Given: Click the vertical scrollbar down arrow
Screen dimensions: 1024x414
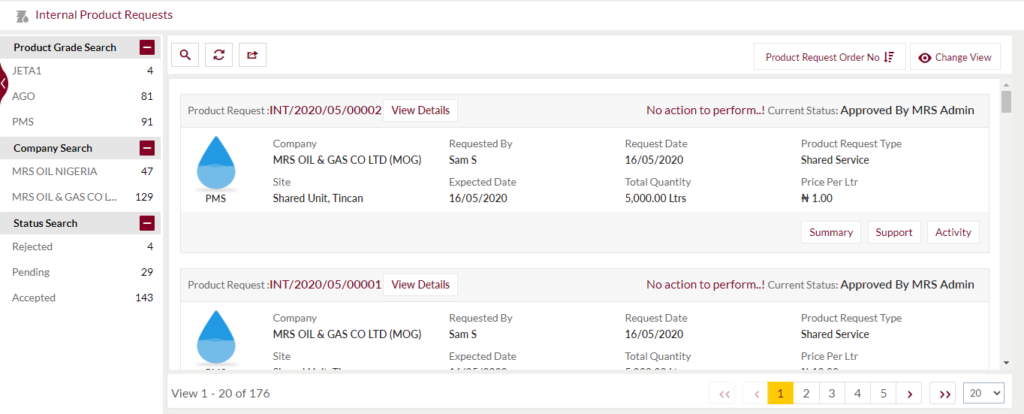Looking at the screenshot, I should pyautogui.click(x=1006, y=362).
